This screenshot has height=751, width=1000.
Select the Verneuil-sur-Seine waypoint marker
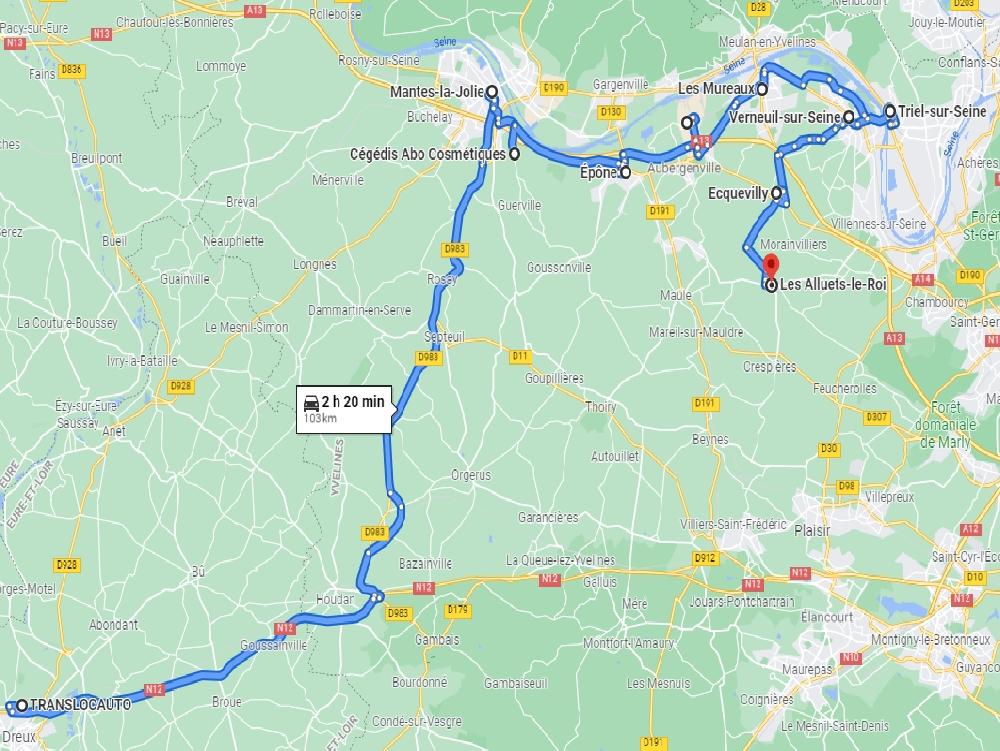pos(849,117)
